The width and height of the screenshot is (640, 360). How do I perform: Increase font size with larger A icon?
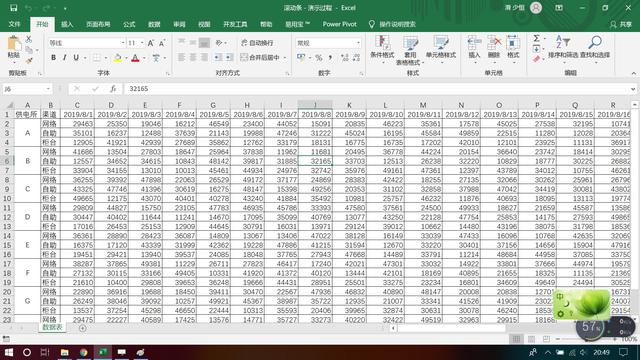[x=151, y=43]
